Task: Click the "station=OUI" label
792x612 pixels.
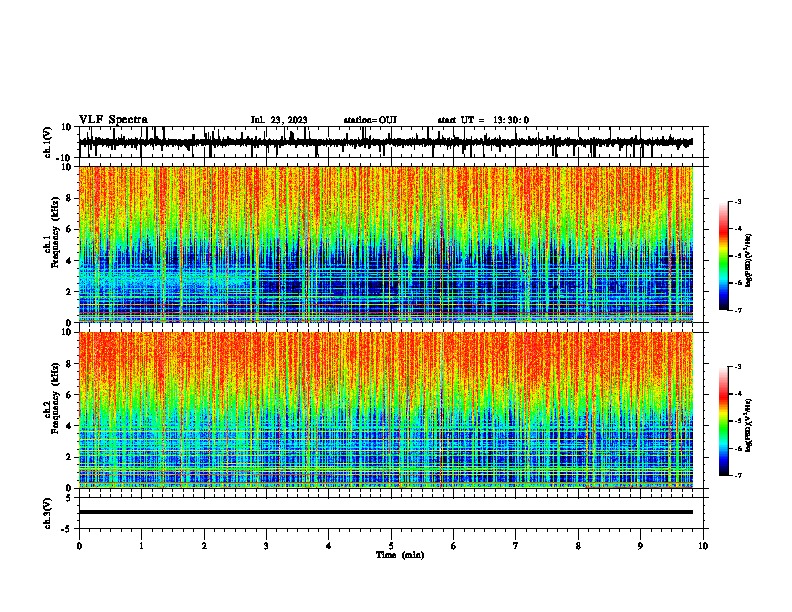Action: [370, 120]
